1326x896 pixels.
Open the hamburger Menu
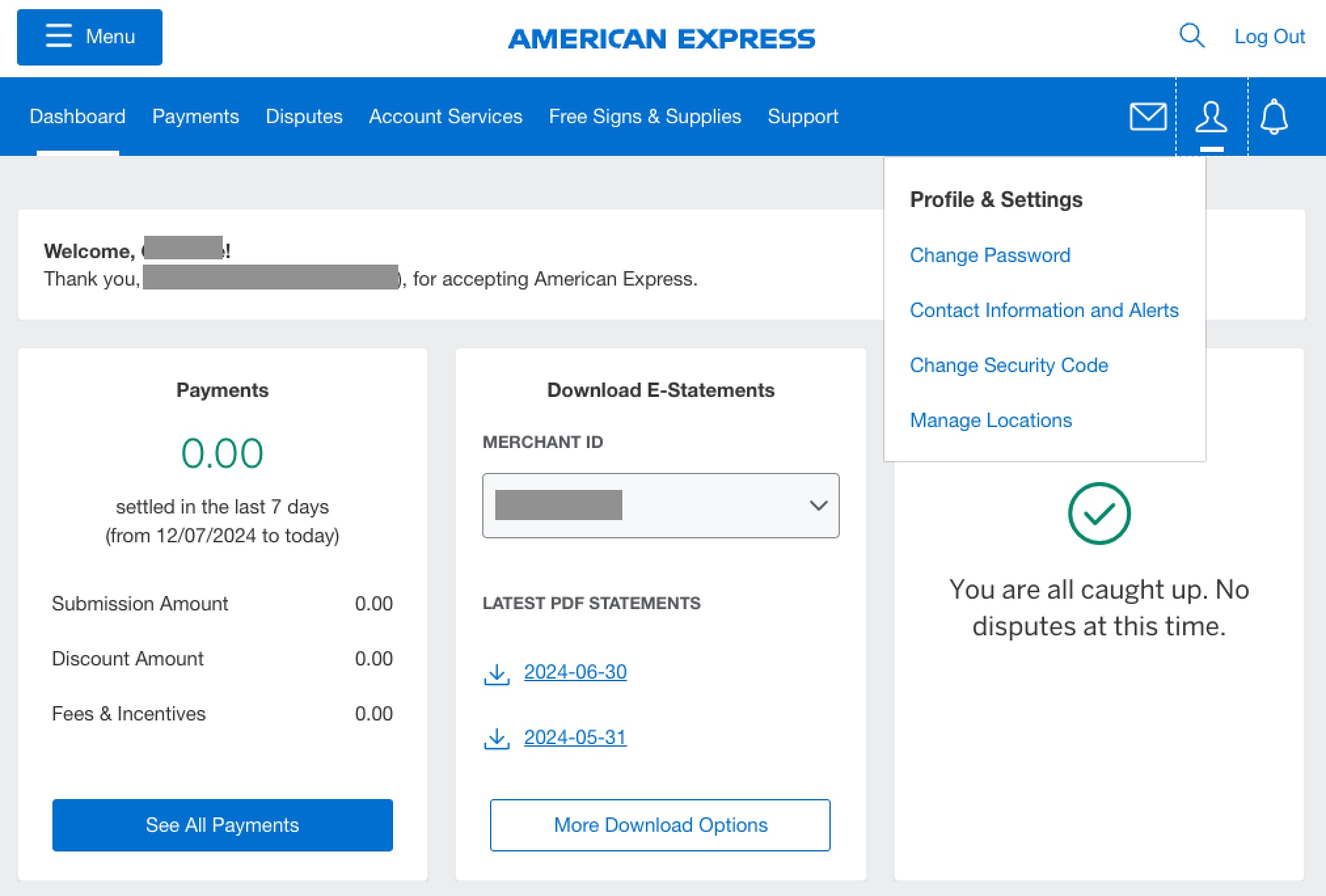click(x=89, y=37)
